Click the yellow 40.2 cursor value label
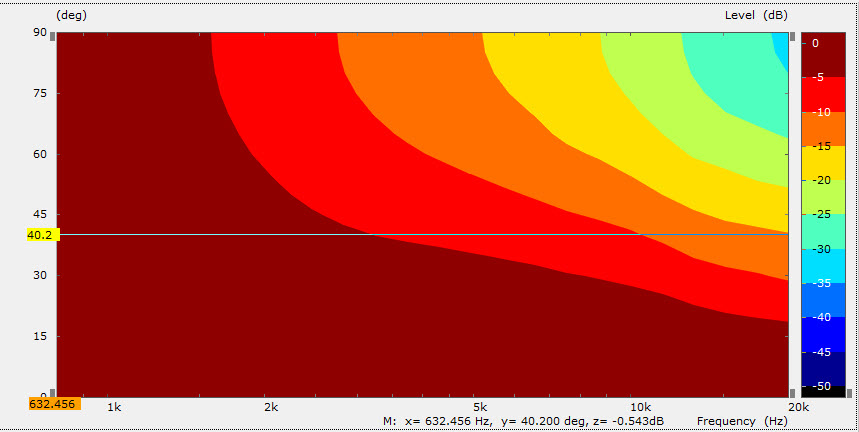859x432 pixels. tap(43, 234)
